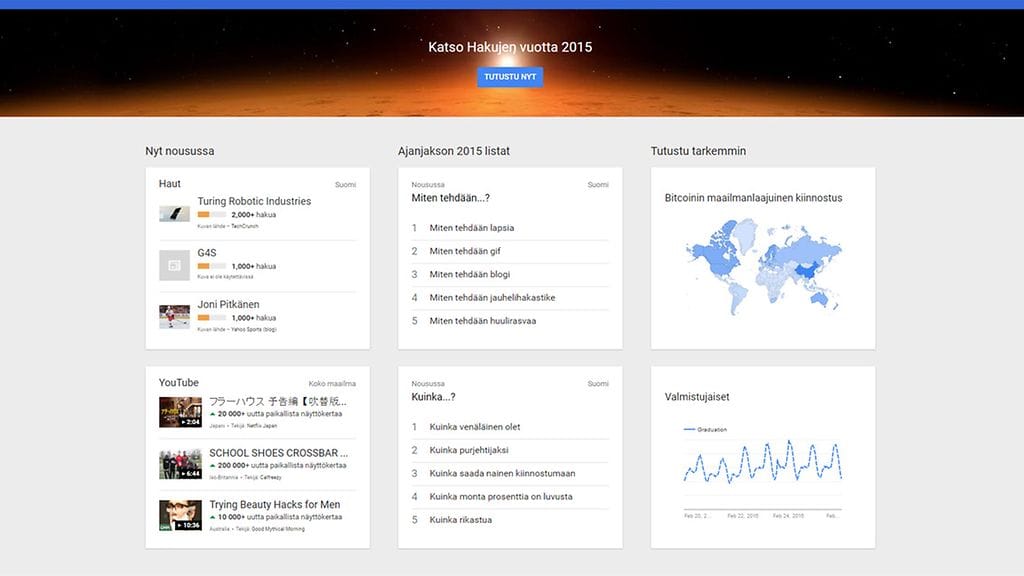Viewport: 1024px width, 576px height.
Task: Select Kuinka venäläinen olet list item
Action: (474, 427)
